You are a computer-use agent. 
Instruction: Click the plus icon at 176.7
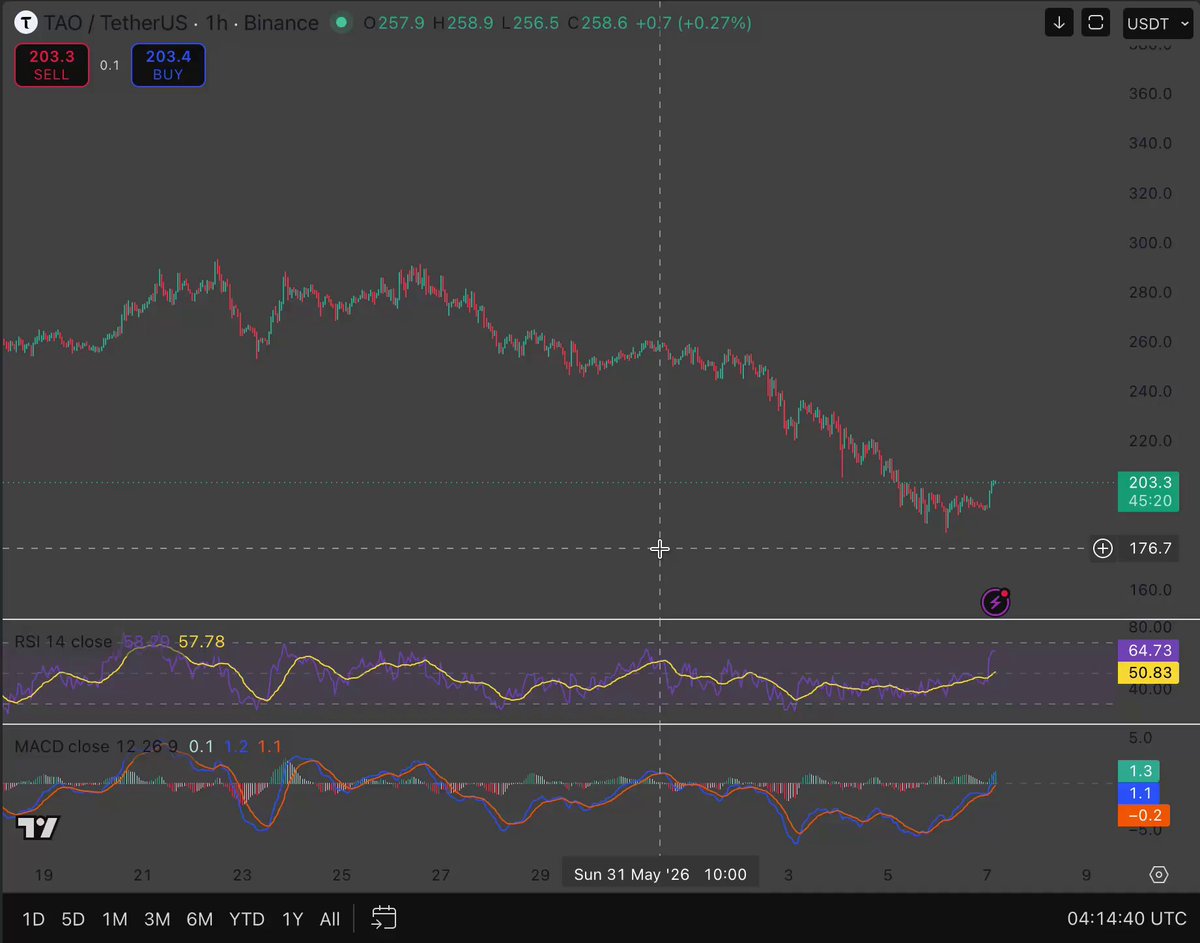[1102, 548]
